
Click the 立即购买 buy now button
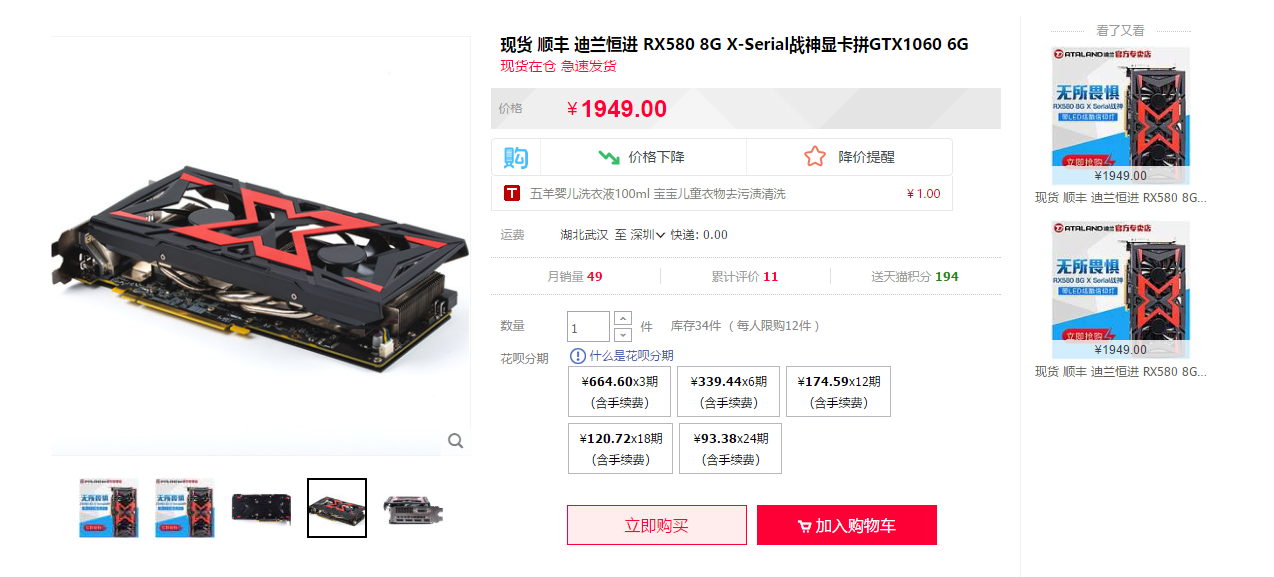click(657, 525)
